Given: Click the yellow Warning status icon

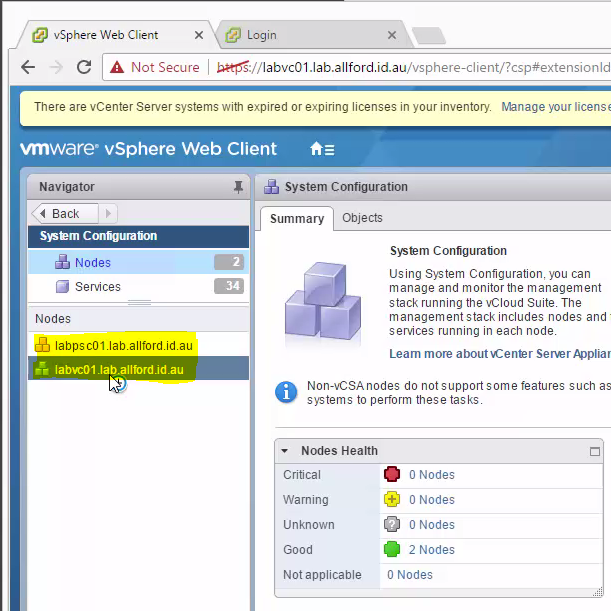Looking at the screenshot, I should [x=392, y=499].
